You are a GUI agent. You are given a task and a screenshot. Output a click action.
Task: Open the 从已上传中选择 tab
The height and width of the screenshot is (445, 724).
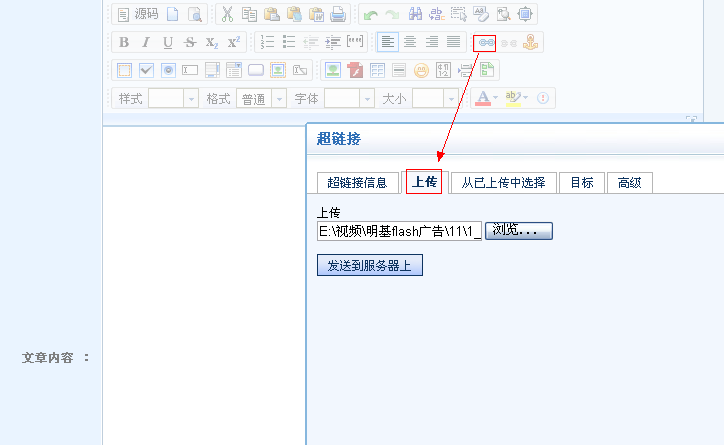pyautogui.click(x=503, y=182)
